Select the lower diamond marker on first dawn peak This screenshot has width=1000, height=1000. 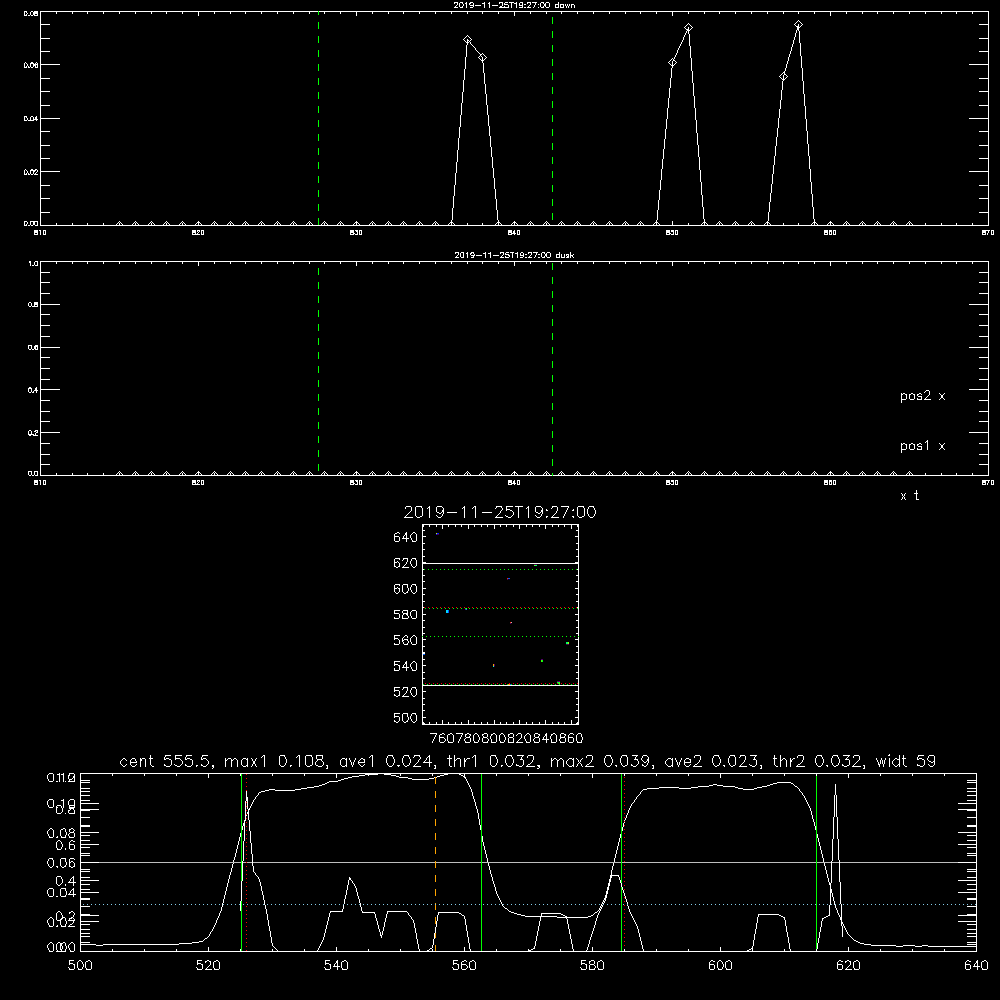point(483,57)
